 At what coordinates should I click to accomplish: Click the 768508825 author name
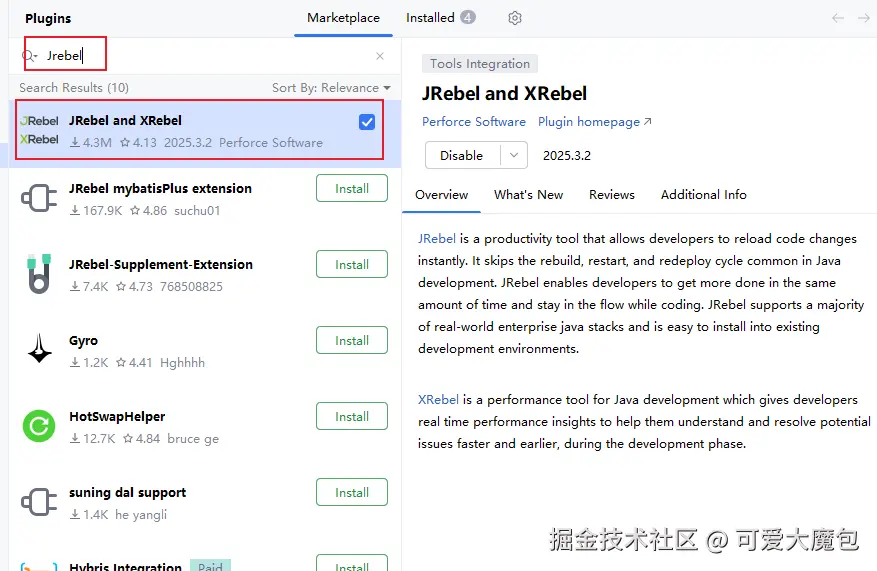coord(191,287)
